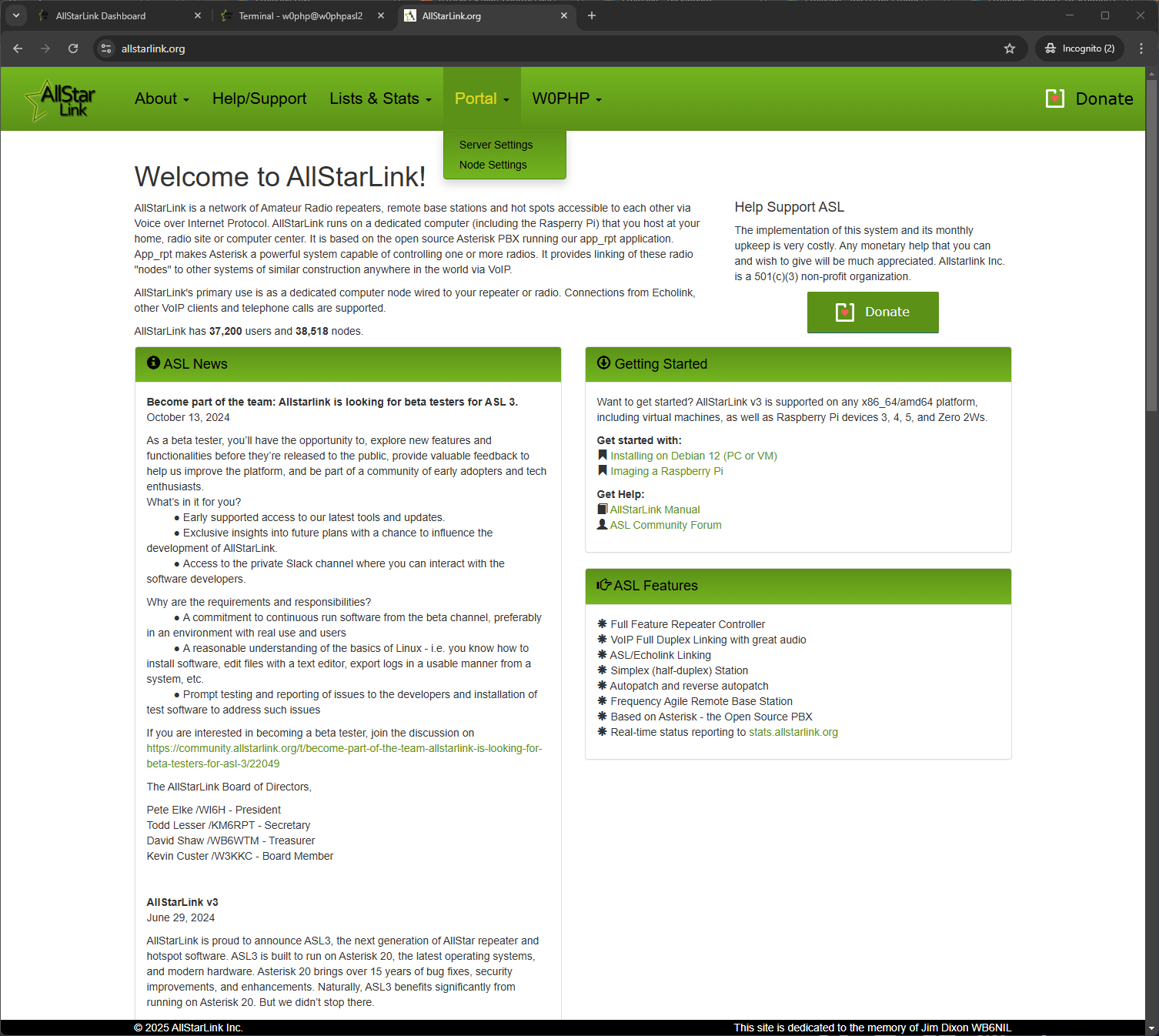Screen dimensions: 1159x1036
Task: Click the site information icon in the address bar
Action: coord(107,48)
